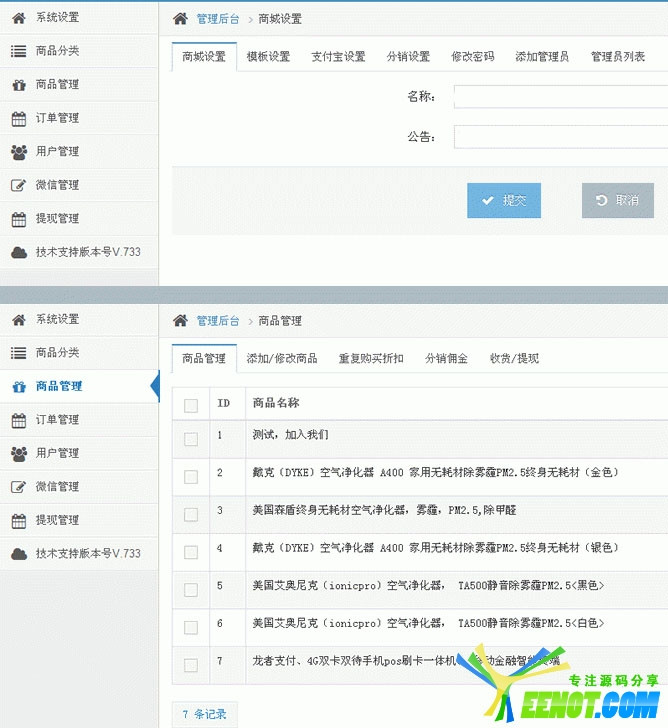Switch to the 模板设置 tab
668x728 pixels.
click(x=268, y=57)
